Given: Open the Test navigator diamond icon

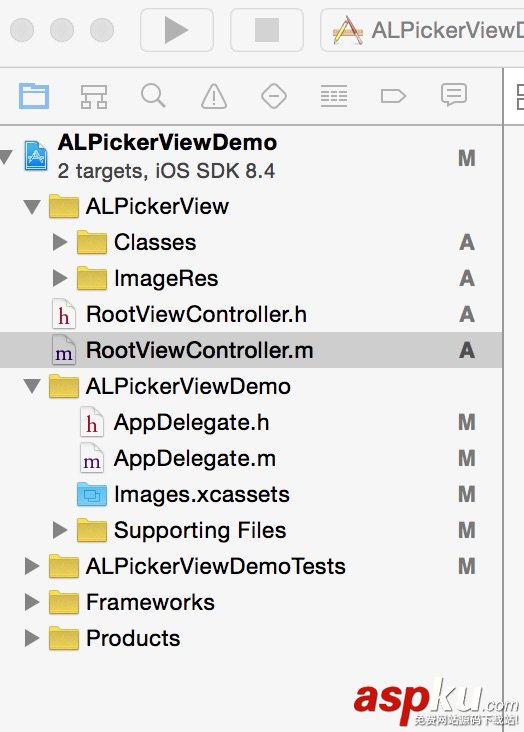Looking at the screenshot, I should (274, 96).
